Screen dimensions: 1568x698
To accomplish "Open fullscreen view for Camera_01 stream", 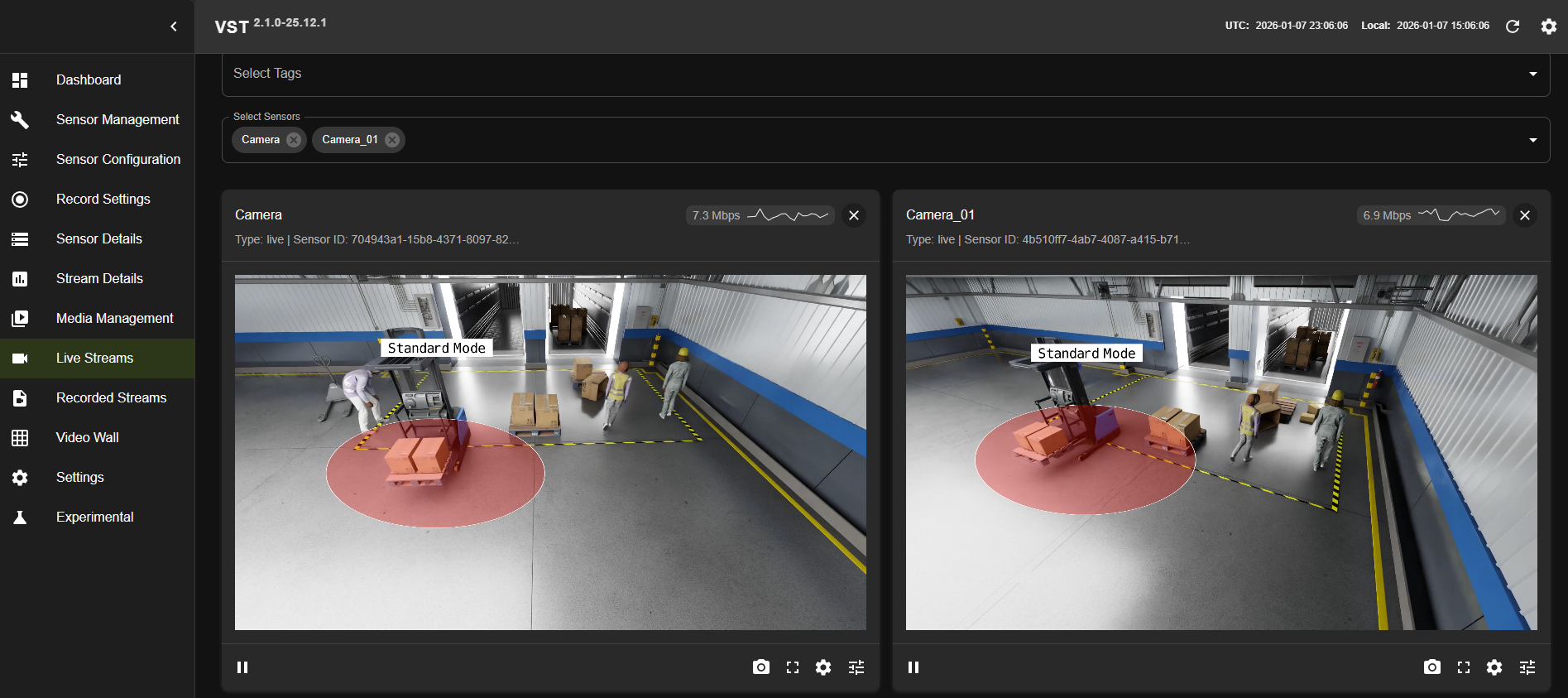I will click(x=1463, y=667).
